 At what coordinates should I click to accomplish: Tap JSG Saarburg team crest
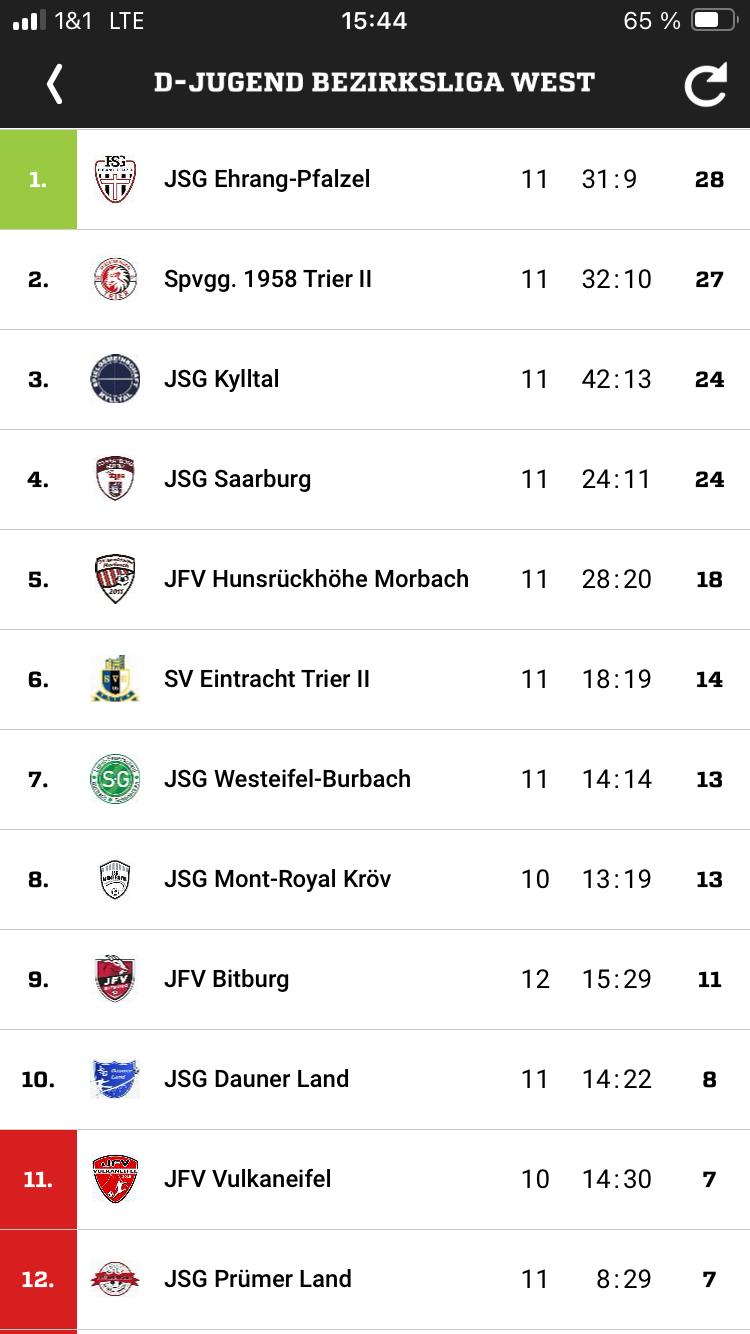click(115, 479)
